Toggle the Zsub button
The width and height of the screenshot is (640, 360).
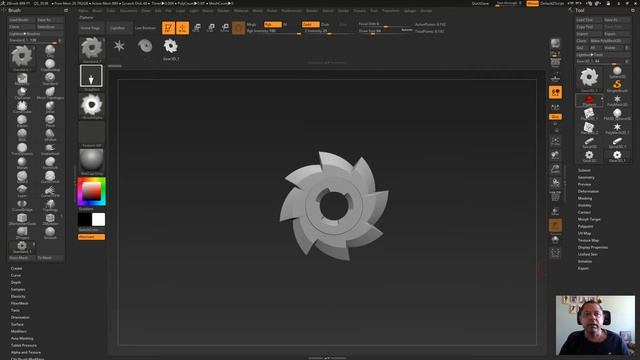pyautogui.click(x=325, y=24)
